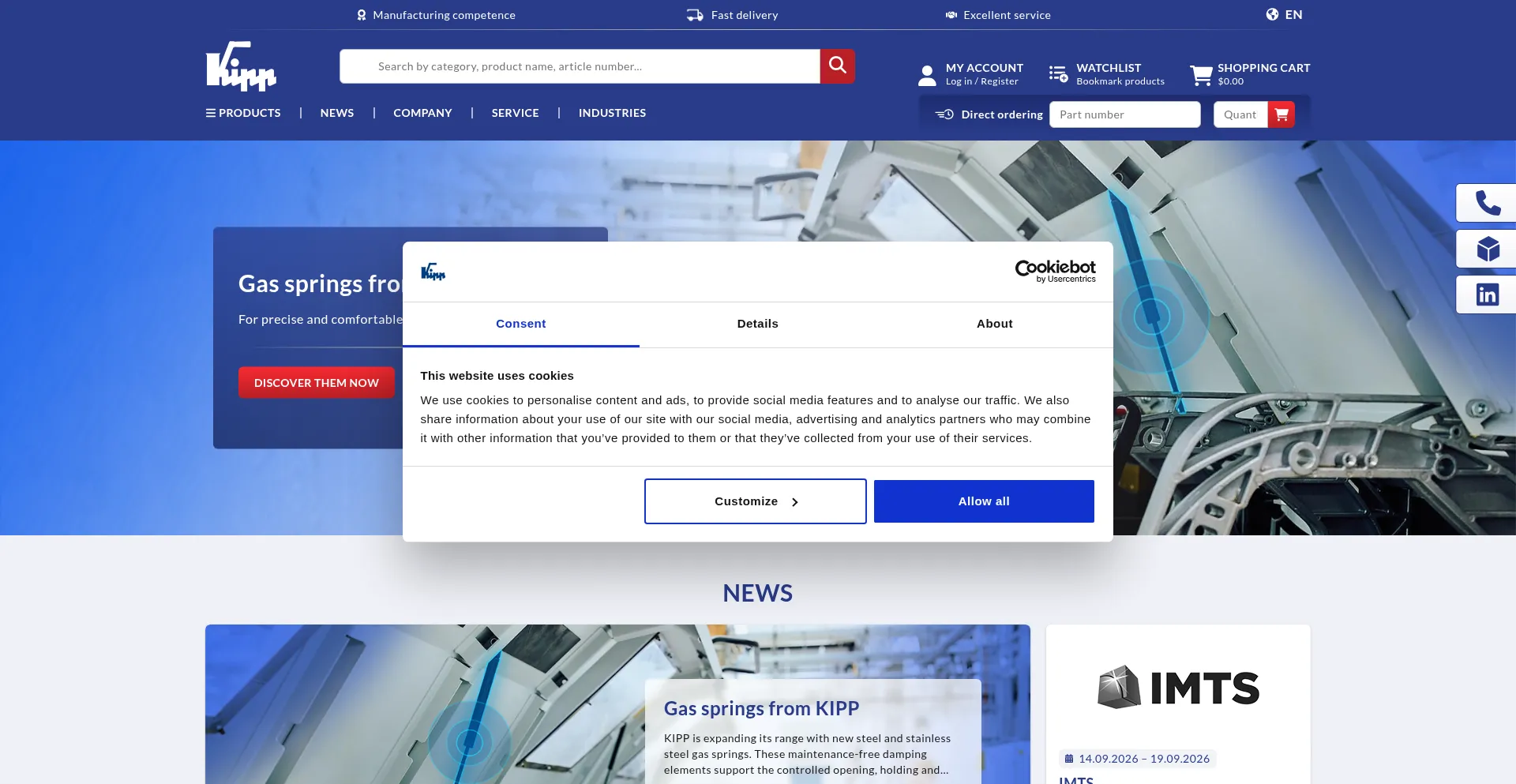
Task: Click the Cookiebot logo in dialog
Action: click(x=1055, y=271)
